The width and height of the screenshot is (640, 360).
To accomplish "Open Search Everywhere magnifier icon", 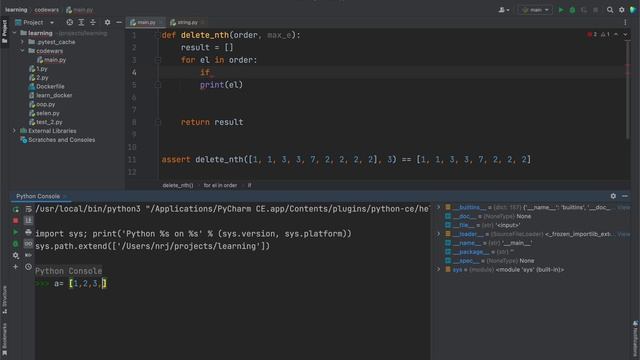I will [x=610, y=10].
